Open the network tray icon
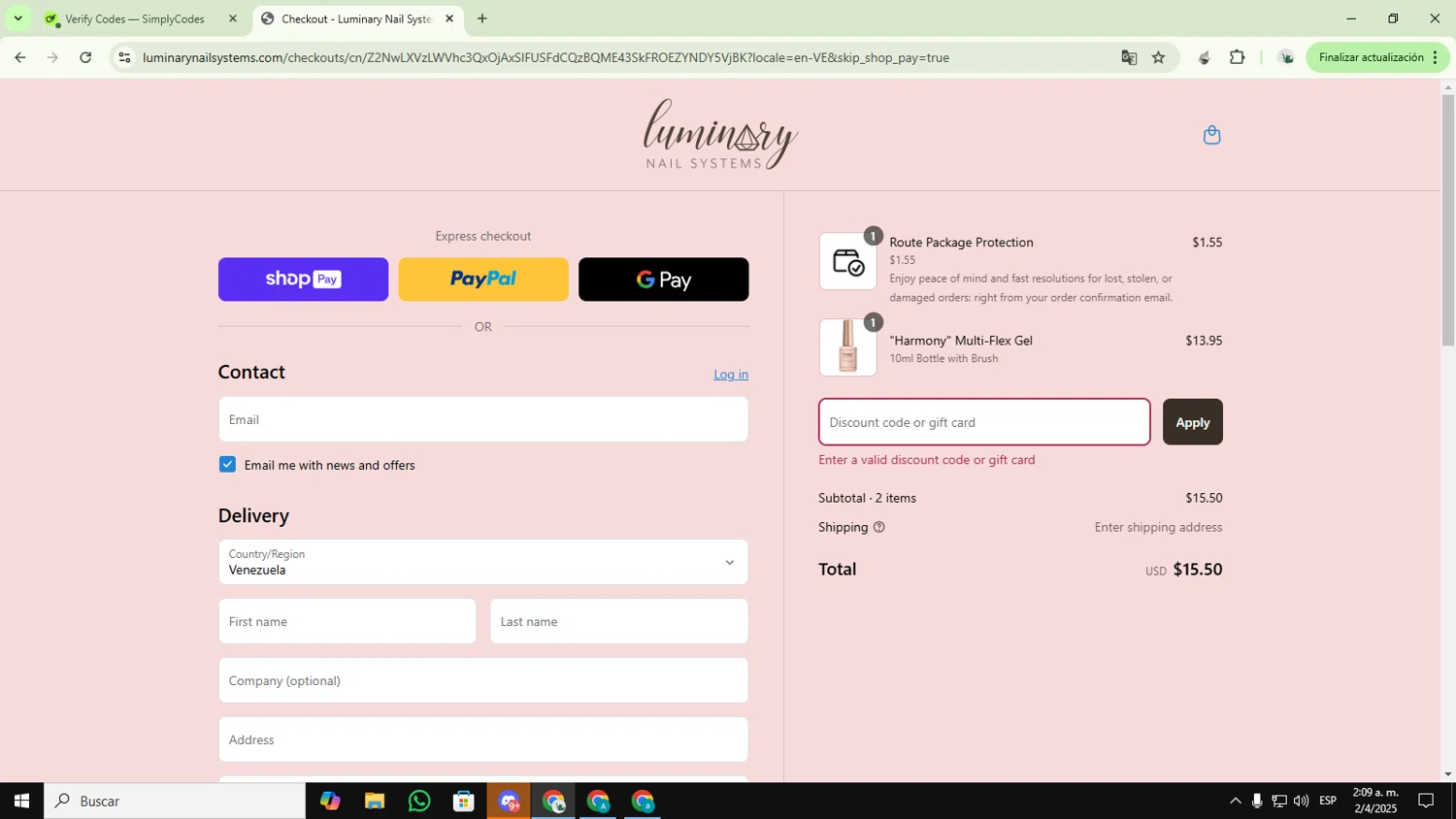Image resolution: width=1456 pixels, height=819 pixels. pos(1279,801)
